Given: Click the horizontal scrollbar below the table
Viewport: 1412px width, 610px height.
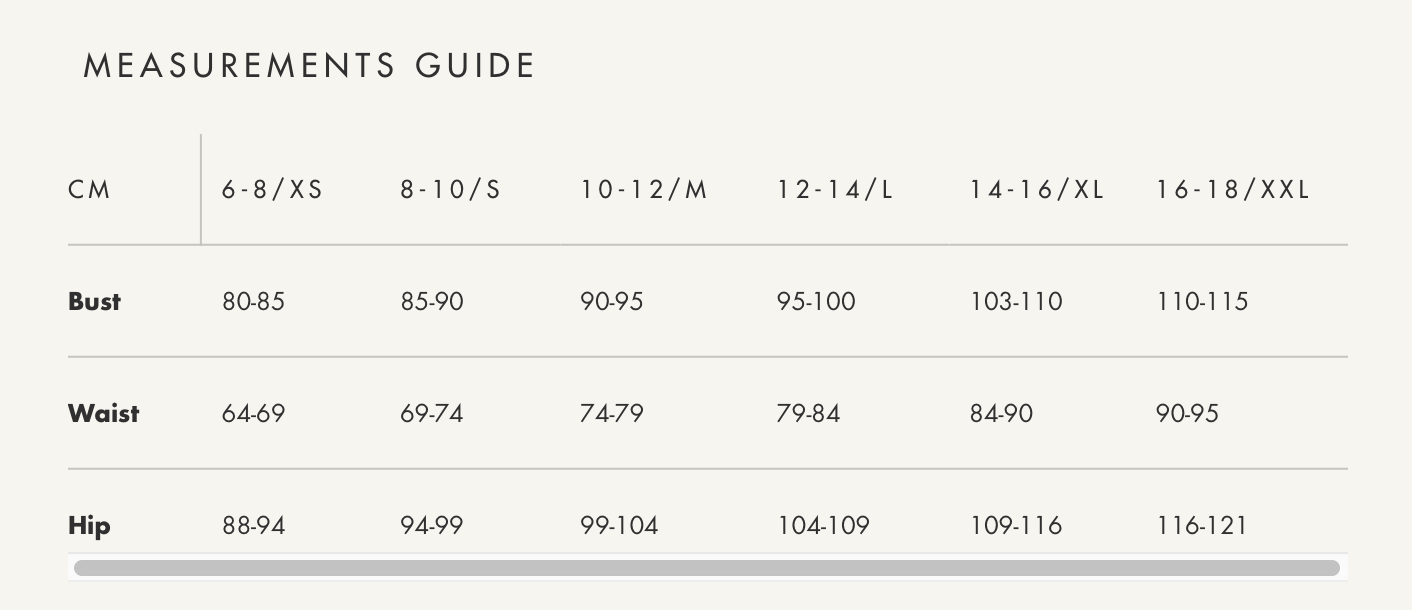Looking at the screenshot, I should [x=706, y=568].
